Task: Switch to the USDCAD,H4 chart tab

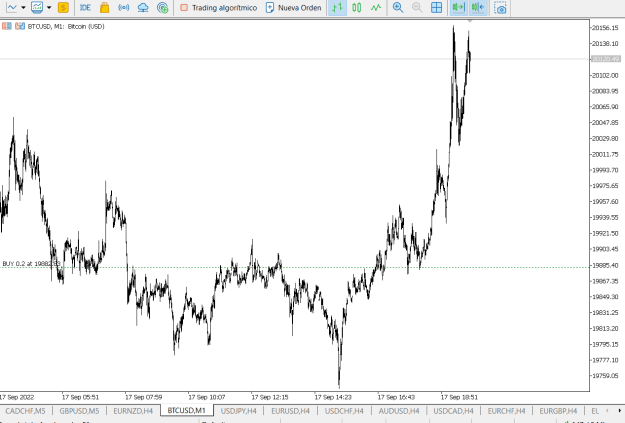Action: click(454, 411)
